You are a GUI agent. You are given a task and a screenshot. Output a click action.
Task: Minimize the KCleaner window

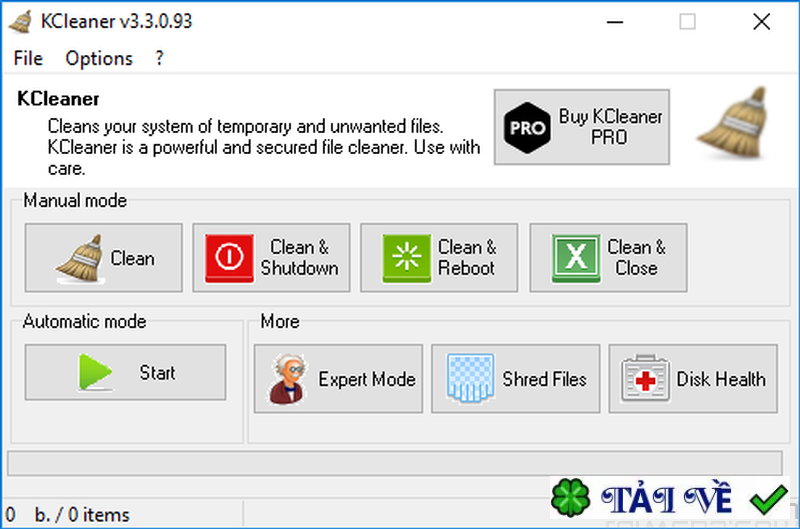click(x=615, y=21)
